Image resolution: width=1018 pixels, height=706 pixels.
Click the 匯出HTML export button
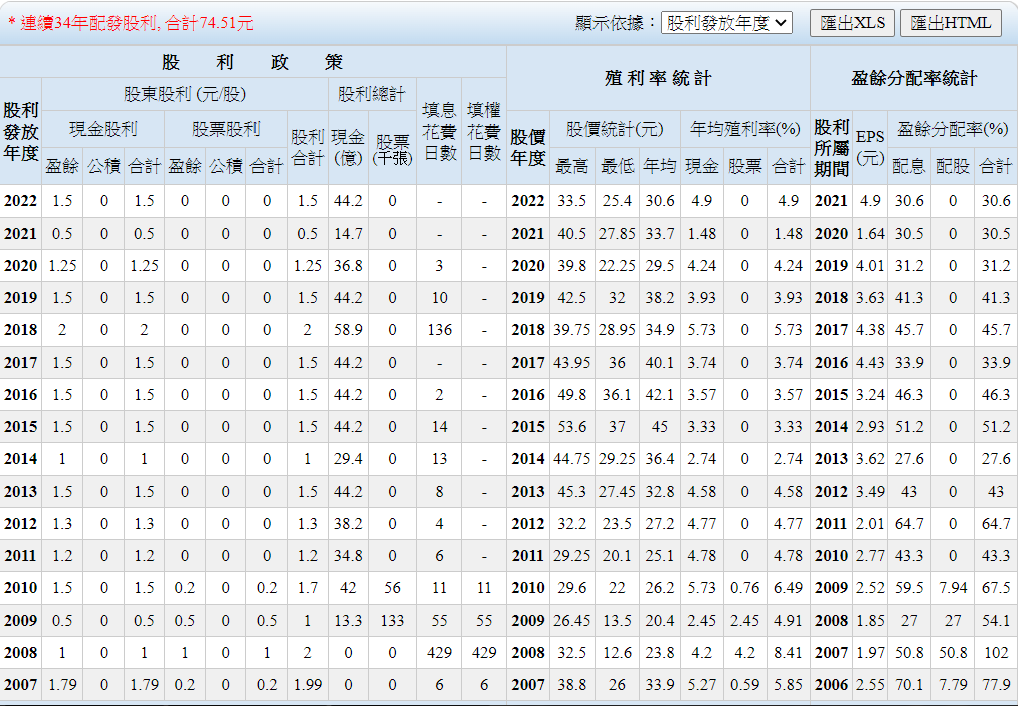click(x=950, y=23)
